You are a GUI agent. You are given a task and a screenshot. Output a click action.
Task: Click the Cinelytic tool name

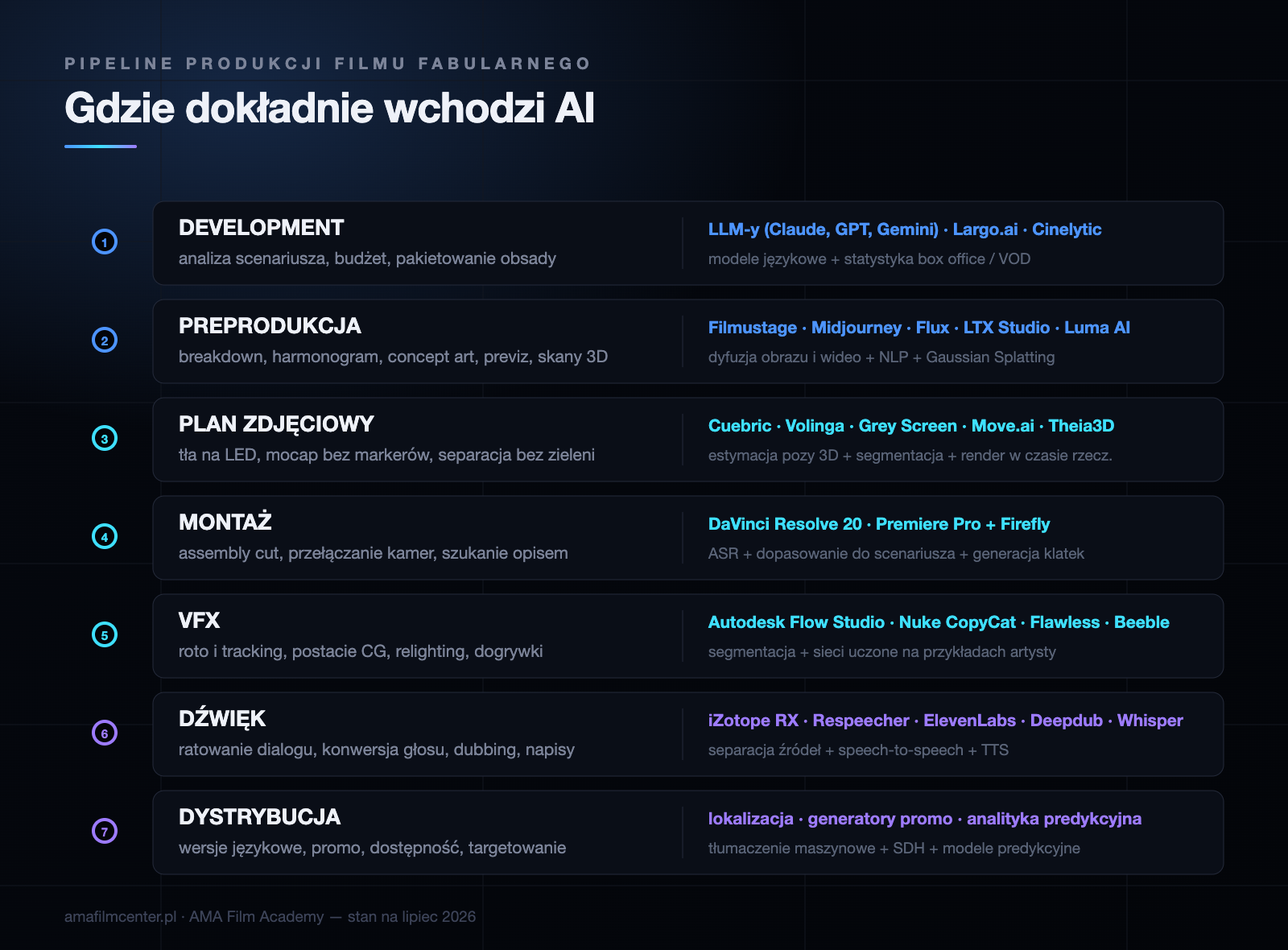click(x=1067, y=229)
